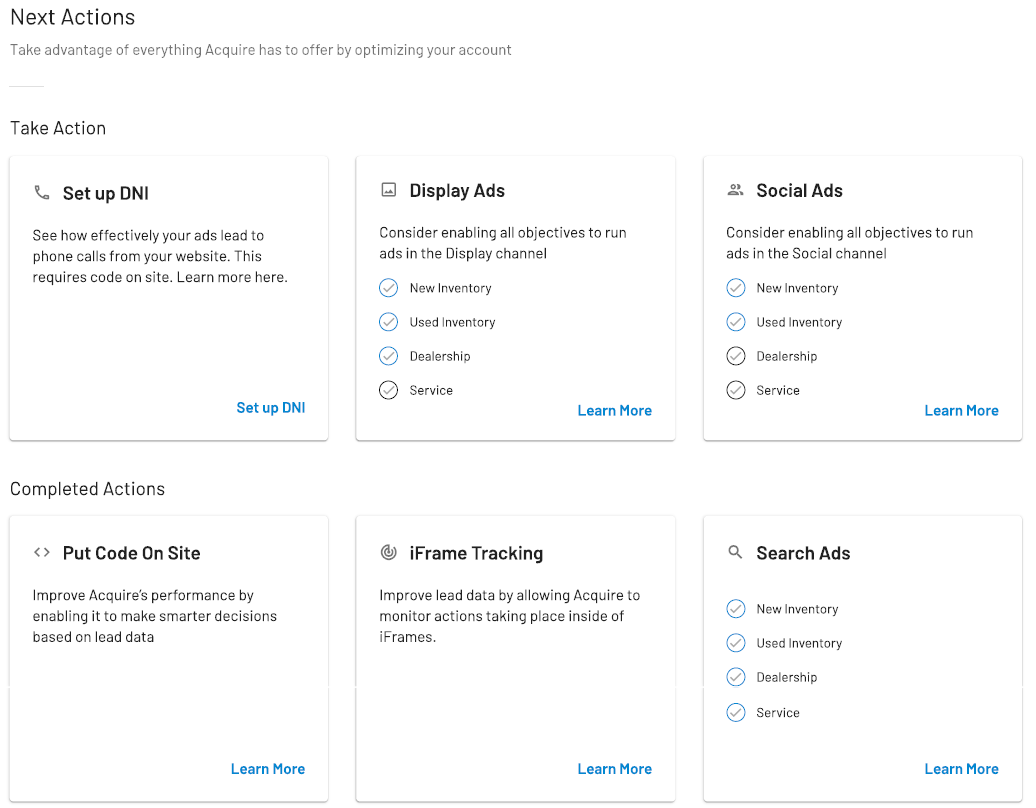Toggle Dealership checkmark in Display Ads card
The width and height of the screenshot is (1036, 808).
coord(389,356)
